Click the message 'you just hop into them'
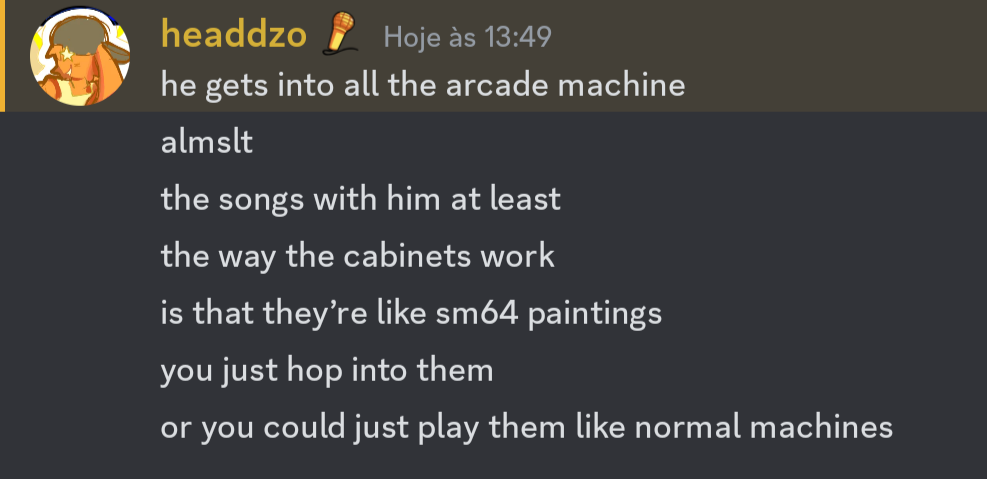Viewport: 987px width, 479px height. point(327,370)
